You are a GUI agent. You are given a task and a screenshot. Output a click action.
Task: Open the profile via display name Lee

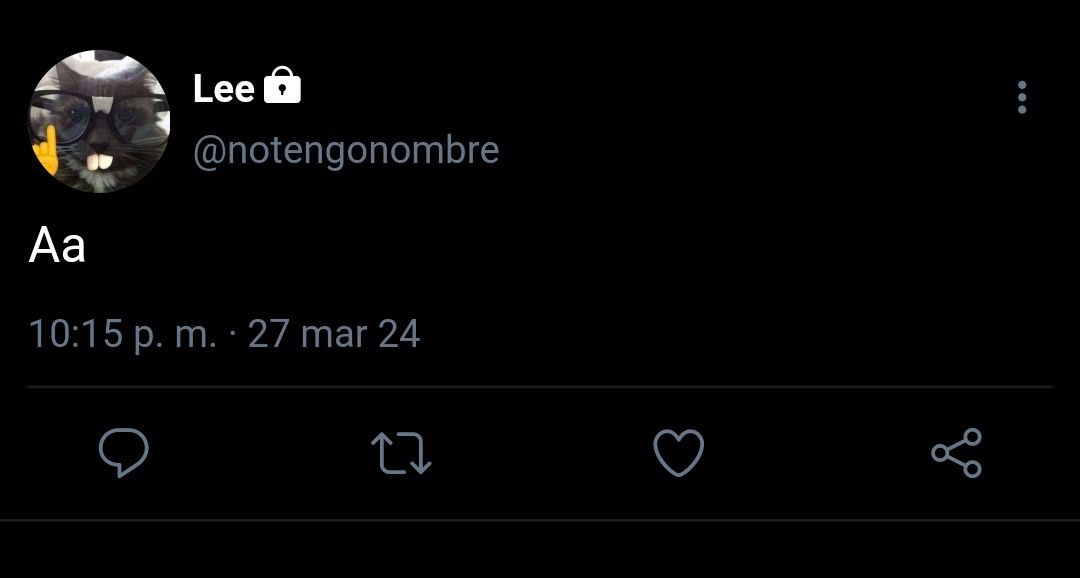tap(223, 89)
